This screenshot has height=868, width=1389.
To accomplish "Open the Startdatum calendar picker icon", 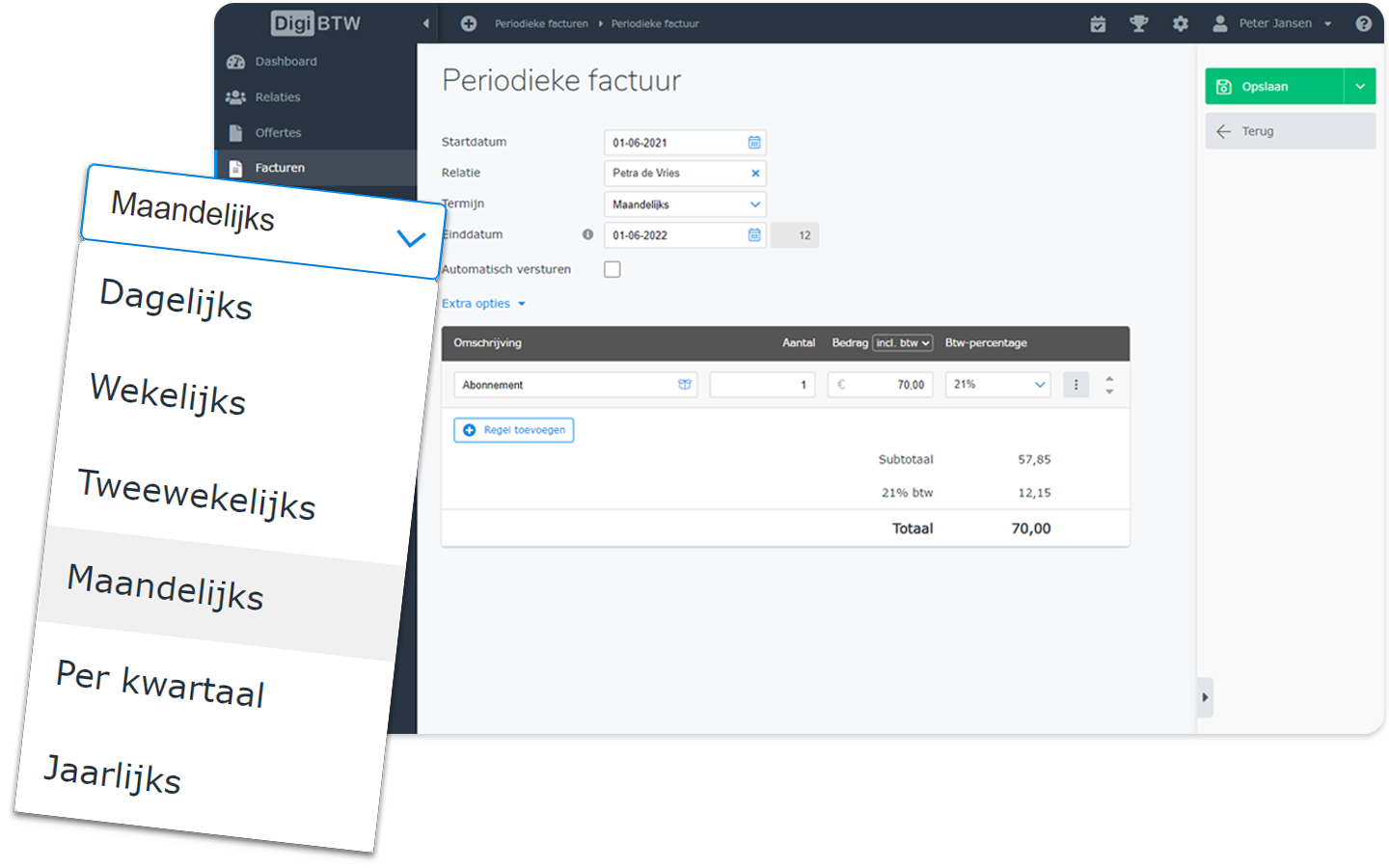I will pyautogui.click(x=754, y=143).
